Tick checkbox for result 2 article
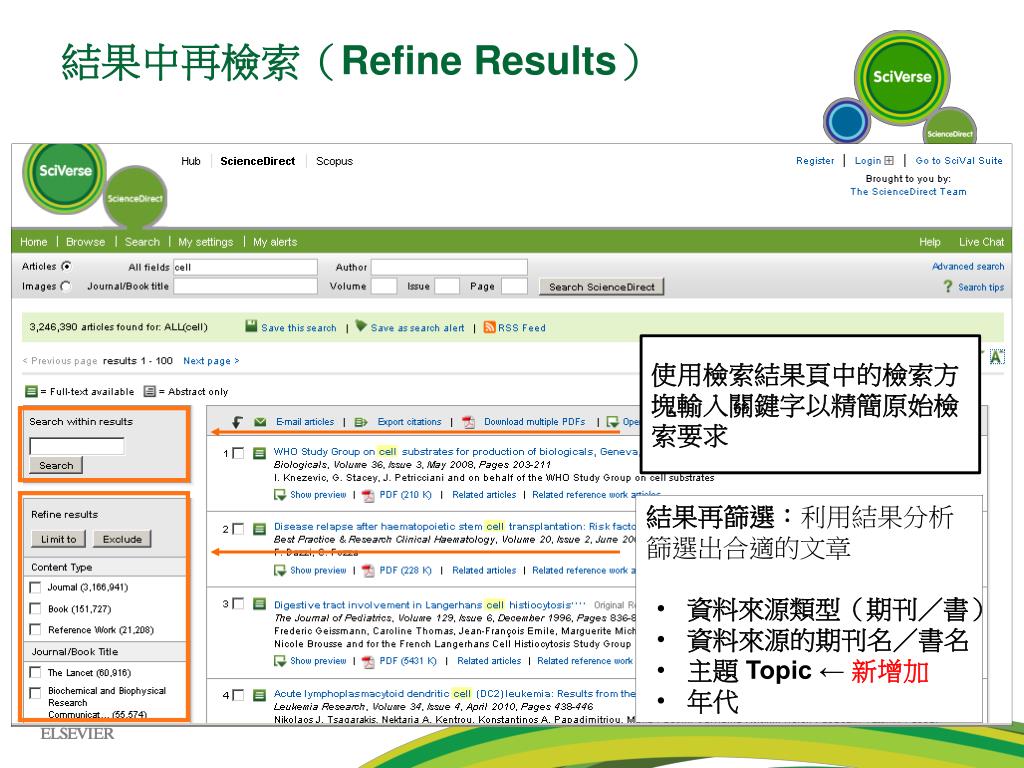 tap(238, 528)
